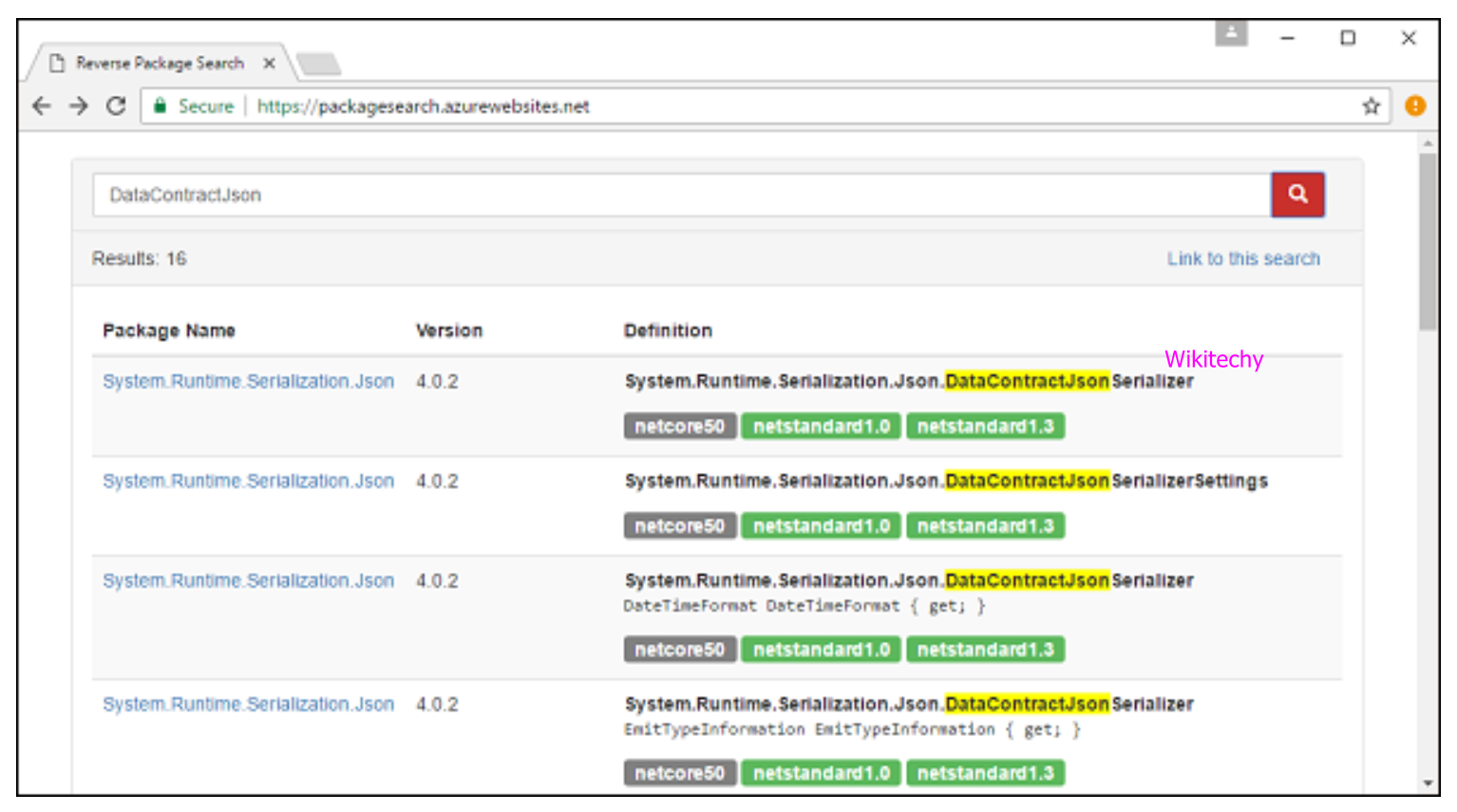The image size is (1457, 812).
Task: Open Chrome user profile icon in title bar
Action: pos(1231,34)
